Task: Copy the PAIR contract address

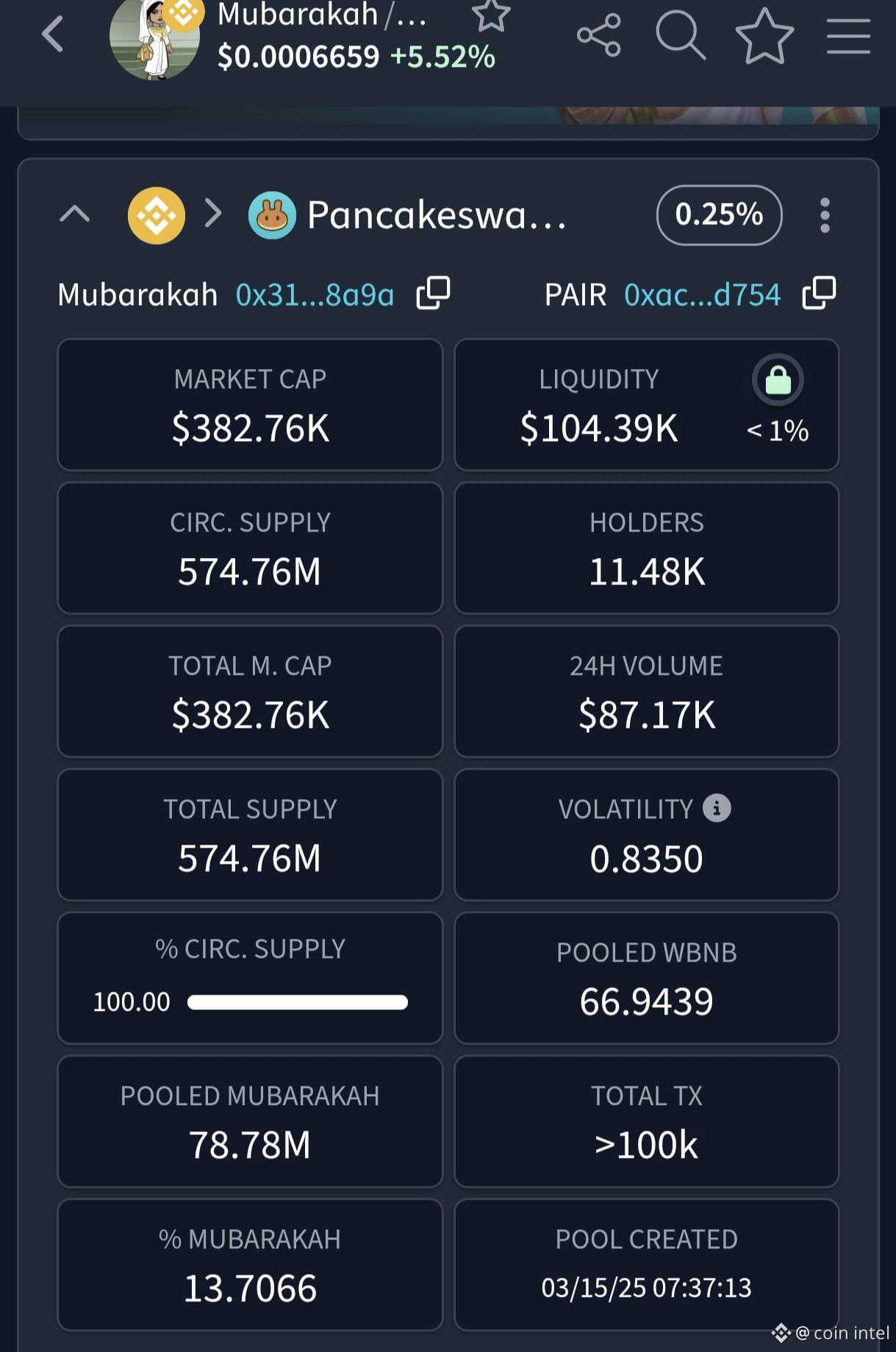Action: 819,293
